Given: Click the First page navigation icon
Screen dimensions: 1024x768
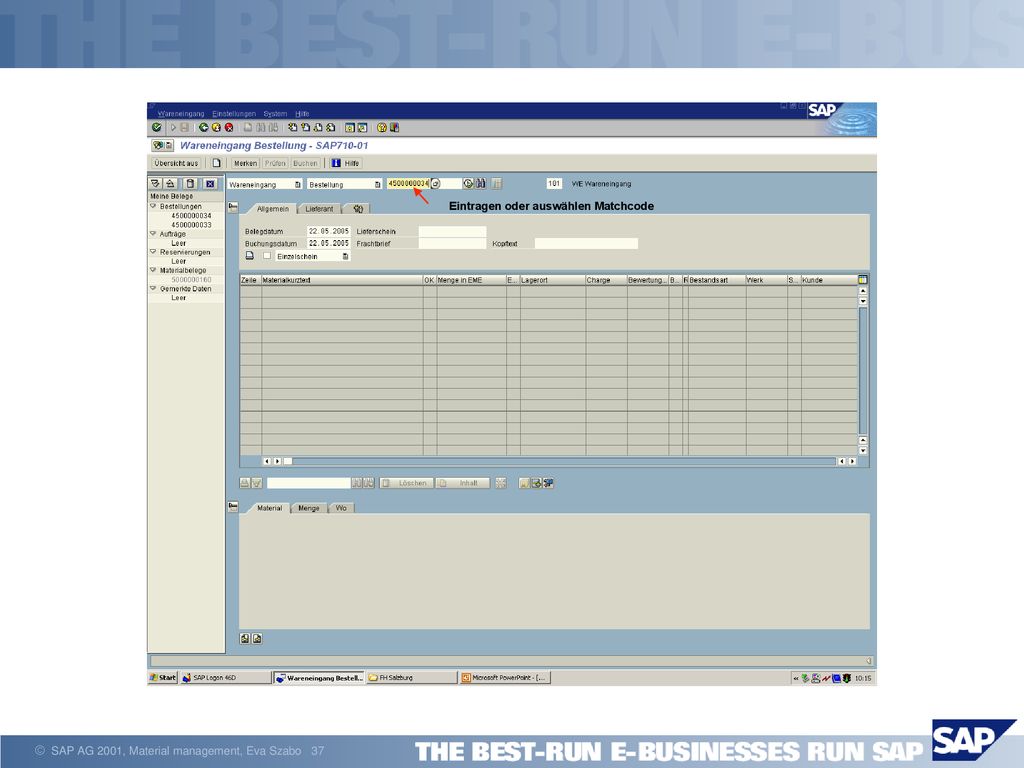Looking at the screenshot, I should (x=293, y=127).
